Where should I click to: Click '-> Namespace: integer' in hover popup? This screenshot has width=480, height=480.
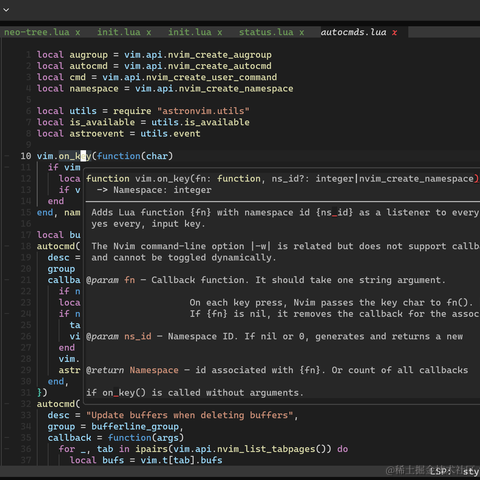pos(154,190)
